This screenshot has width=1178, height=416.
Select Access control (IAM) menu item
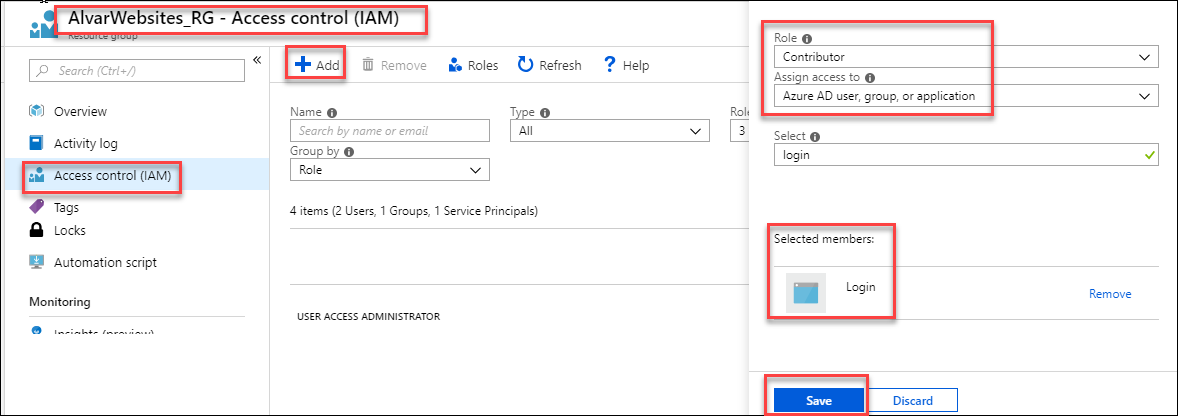(113, 176)
